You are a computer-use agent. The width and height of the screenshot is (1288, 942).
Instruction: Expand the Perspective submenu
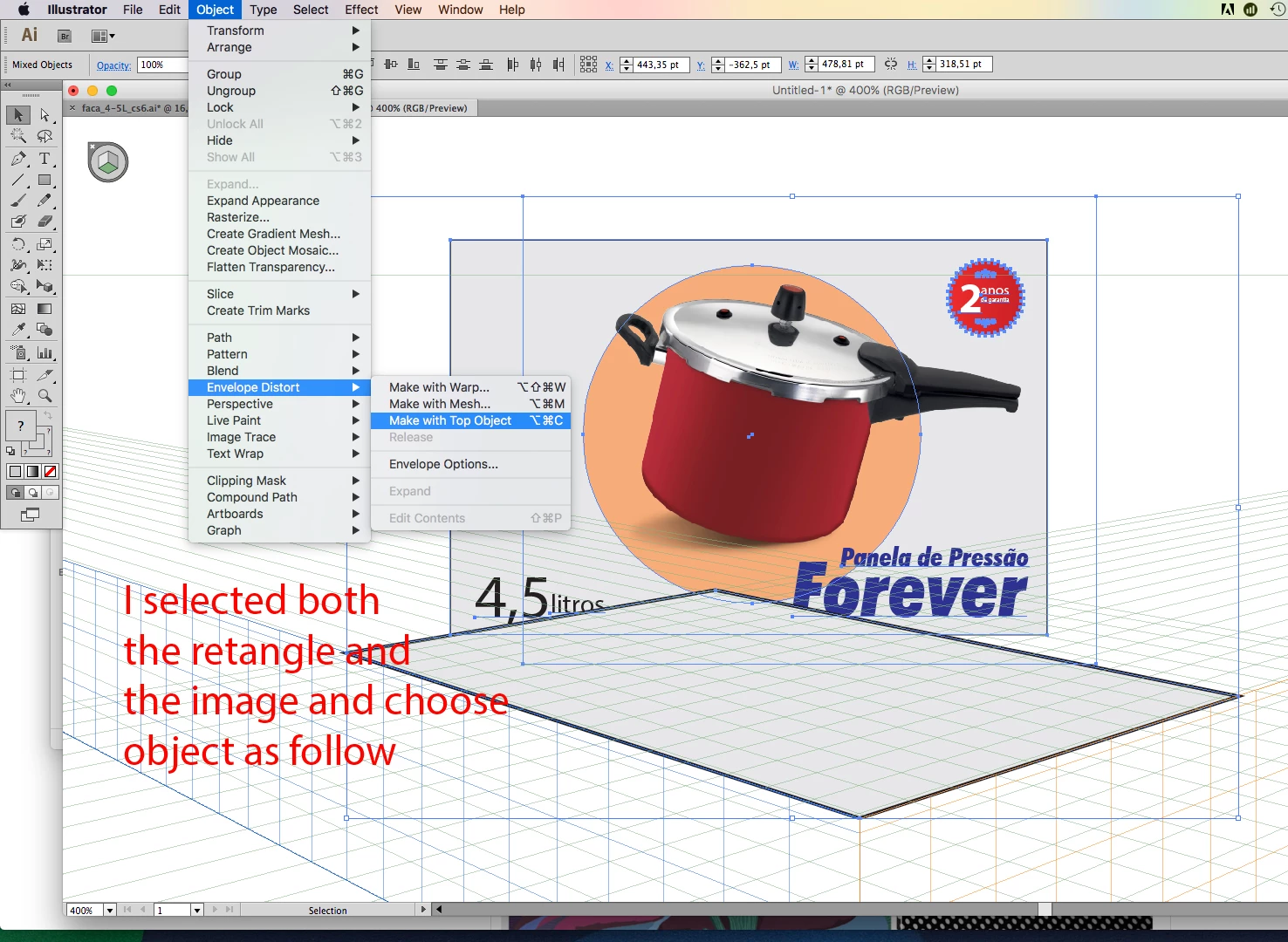(279, 404)
